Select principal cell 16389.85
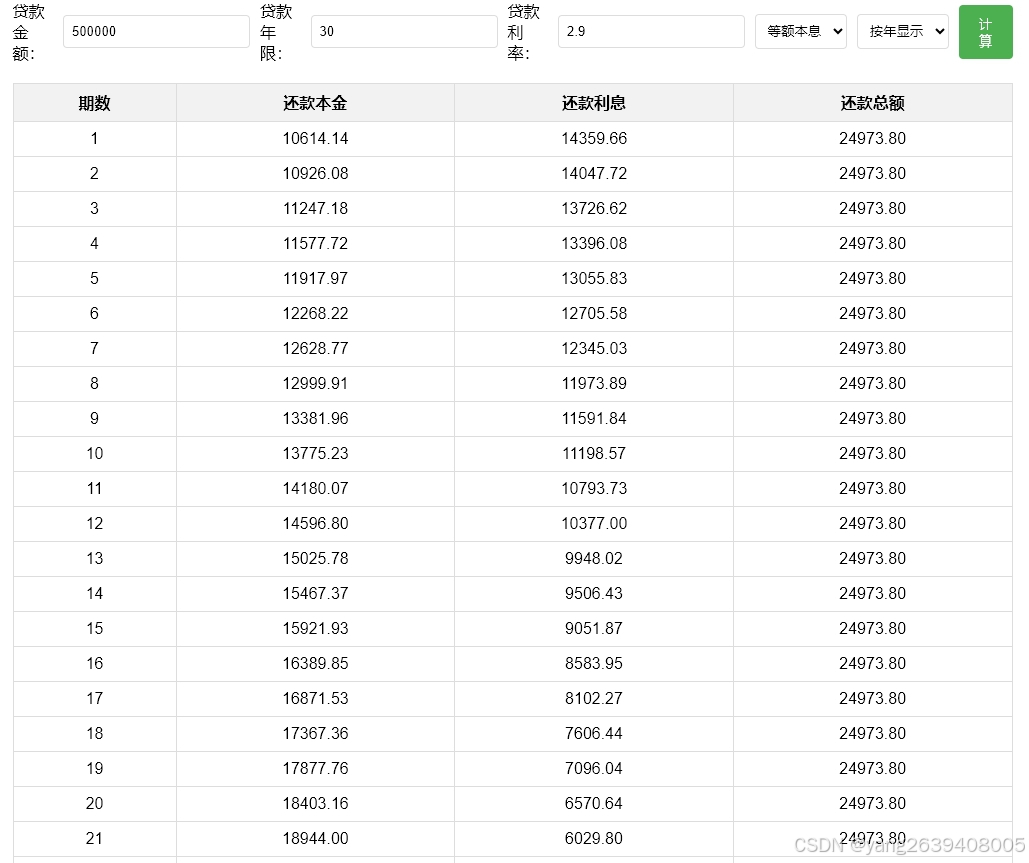Screen dimensions: 1029x863 click(x=315, y=663)
